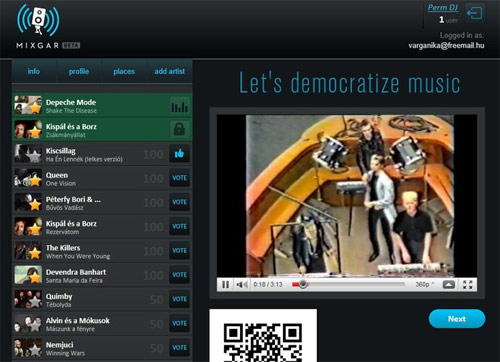Vote for Queen One Vision
500x362 pixels.
point(179,178)
